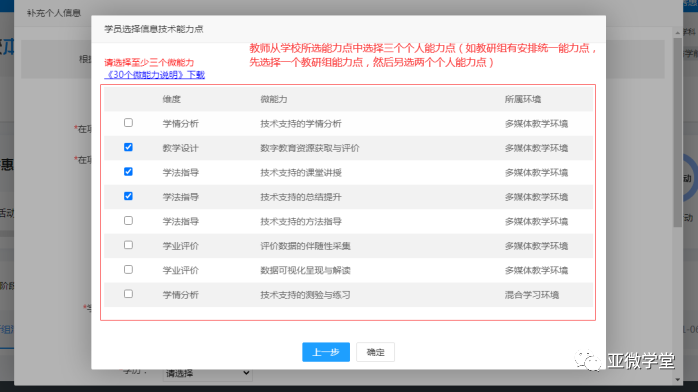Check the 技术支持的方法指导 checkbox
This screenshot has width=698, height=392.
(x=128, y=220)
